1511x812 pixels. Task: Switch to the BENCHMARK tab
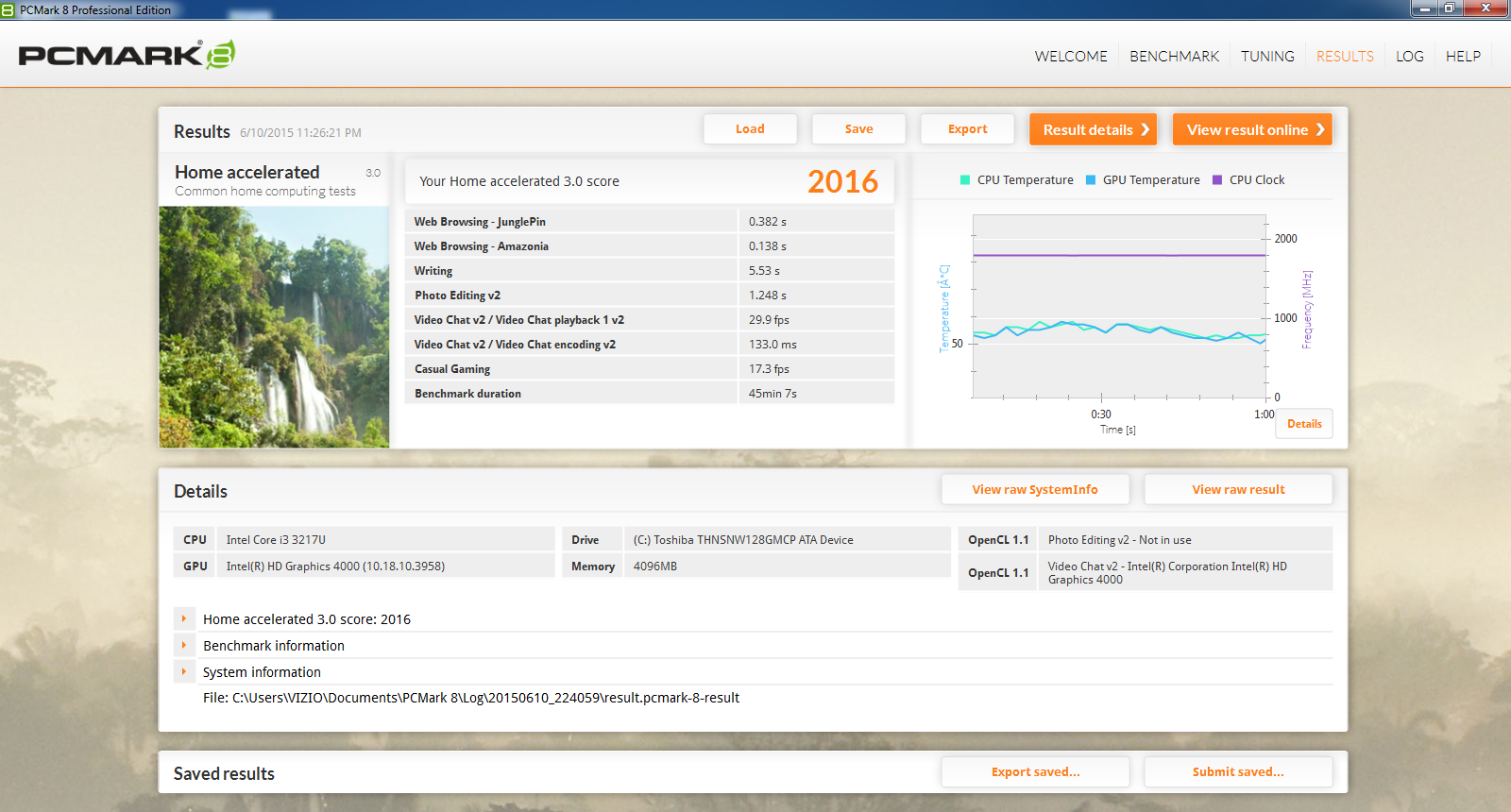pyautogui.click(x=1174, y=57)
